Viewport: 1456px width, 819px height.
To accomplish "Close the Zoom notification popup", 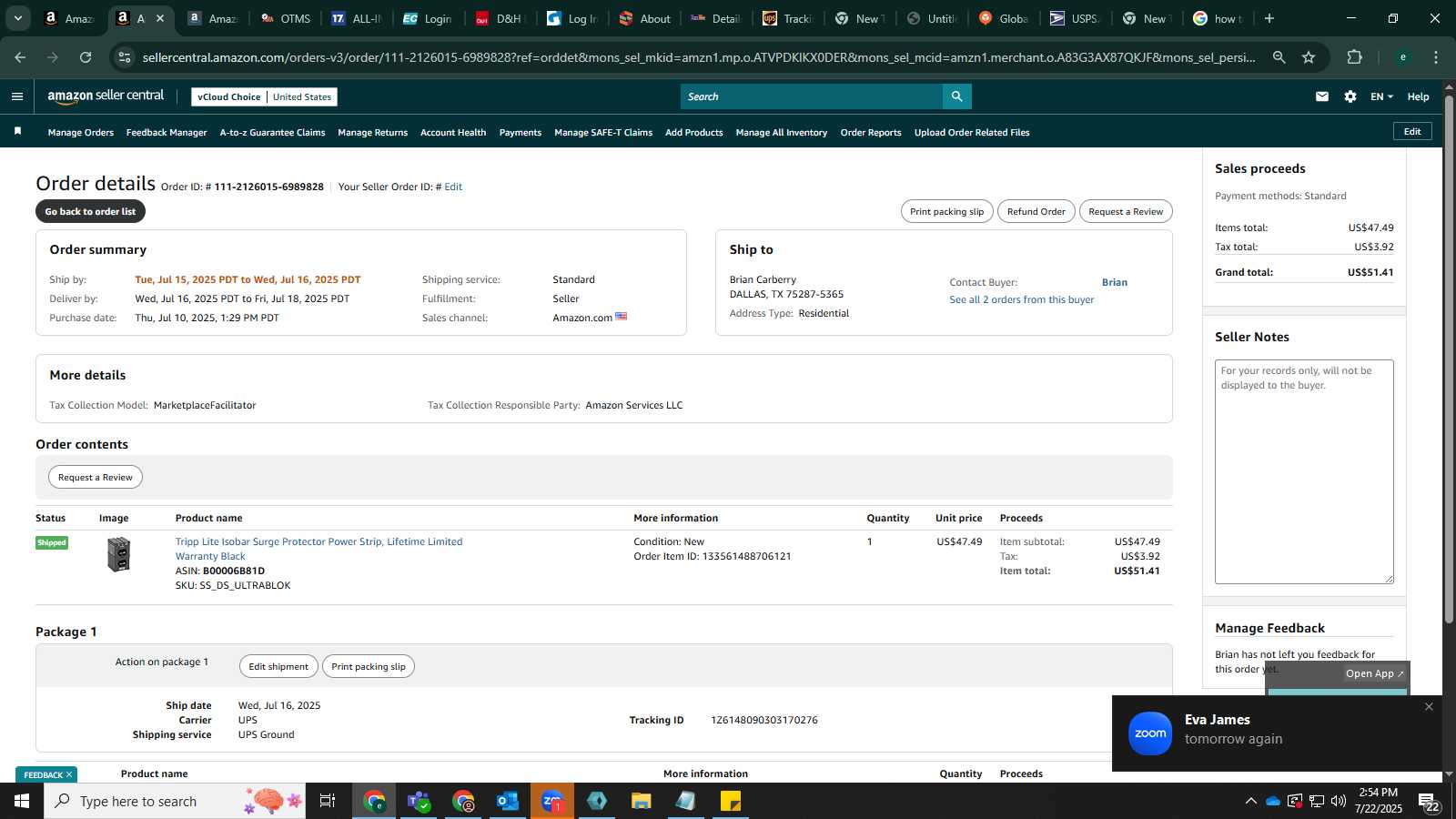I will tap(1429, 706).
